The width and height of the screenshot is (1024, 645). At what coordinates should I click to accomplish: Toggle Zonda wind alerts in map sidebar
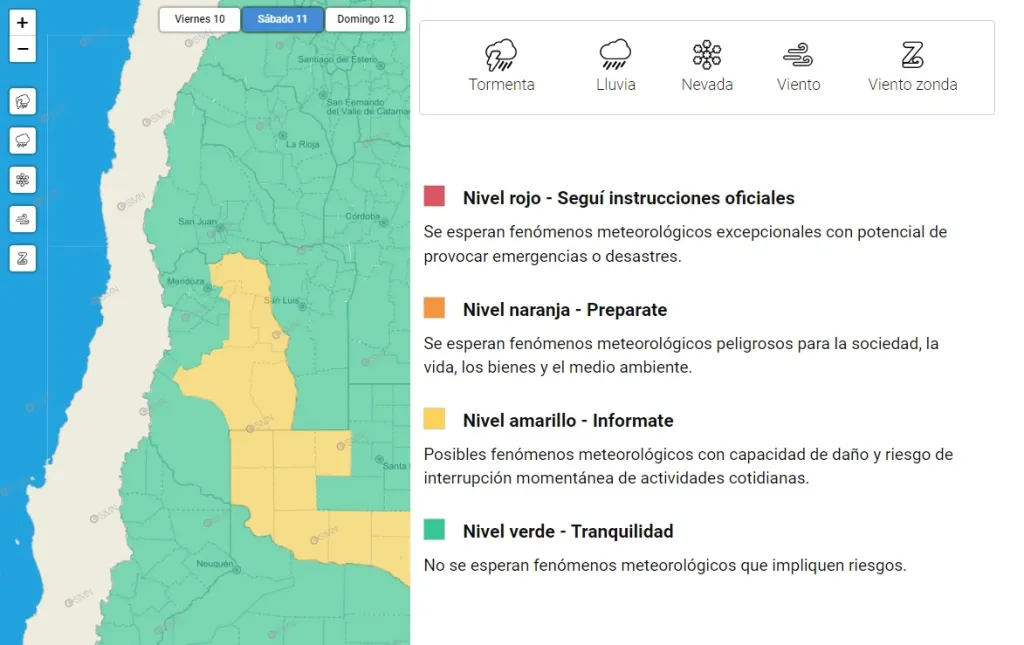23,257
